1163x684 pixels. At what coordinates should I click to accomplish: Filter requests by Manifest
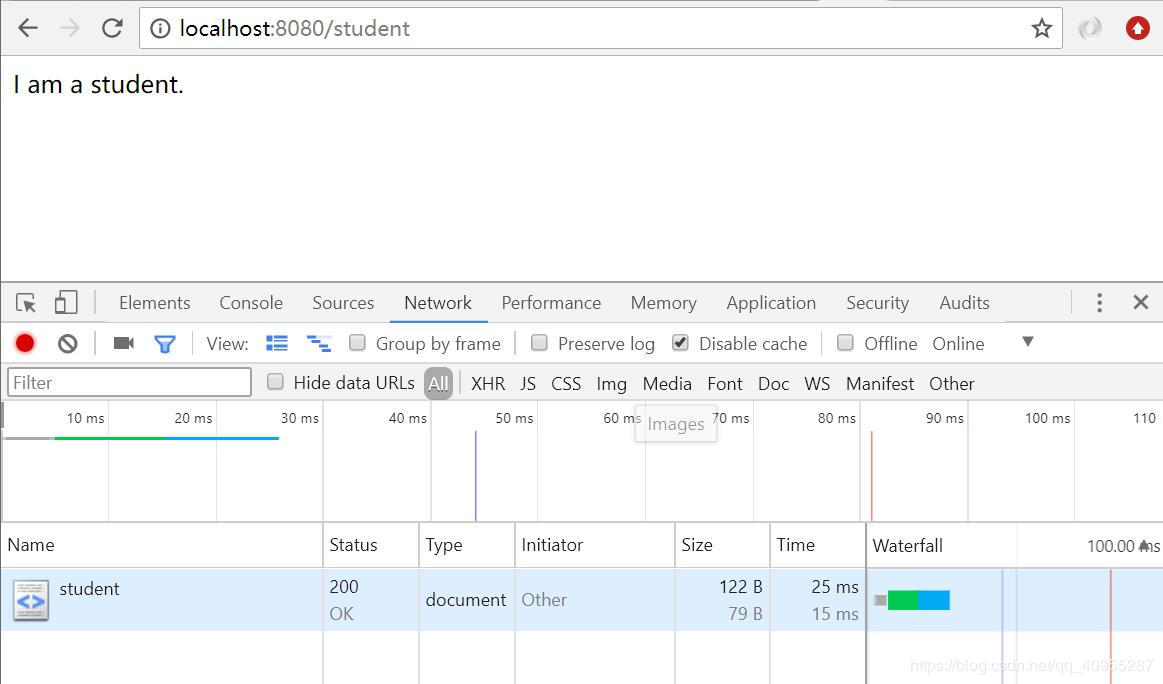(x=880, y=384)
